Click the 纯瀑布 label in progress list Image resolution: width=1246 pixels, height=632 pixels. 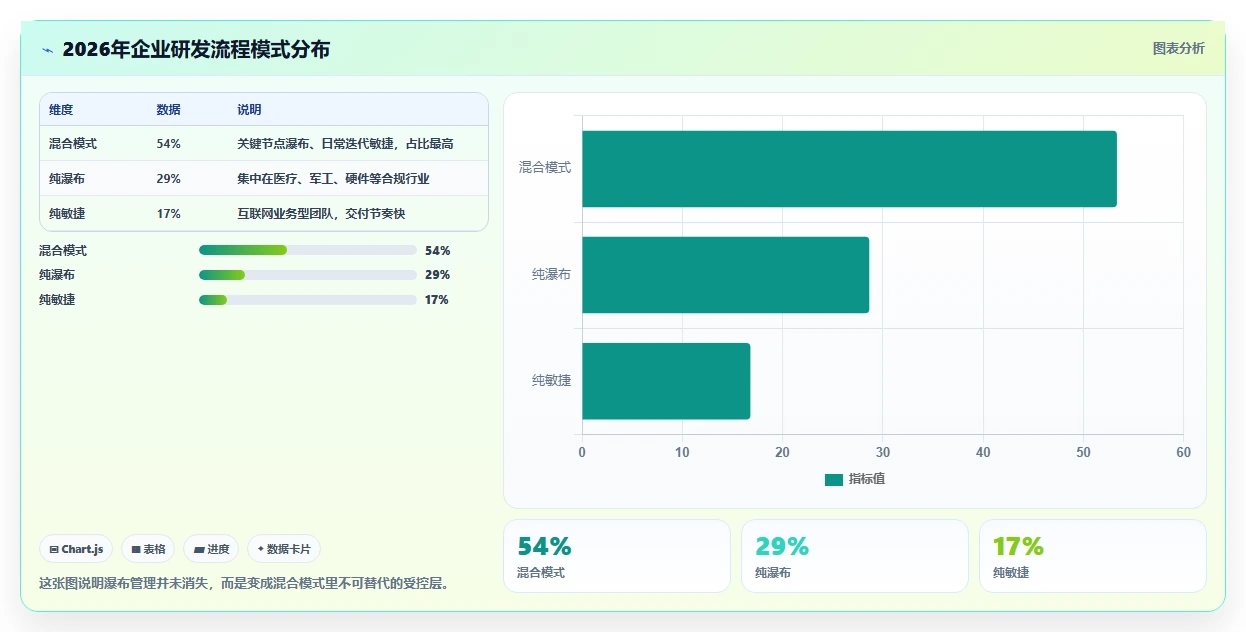pos(57,275)
